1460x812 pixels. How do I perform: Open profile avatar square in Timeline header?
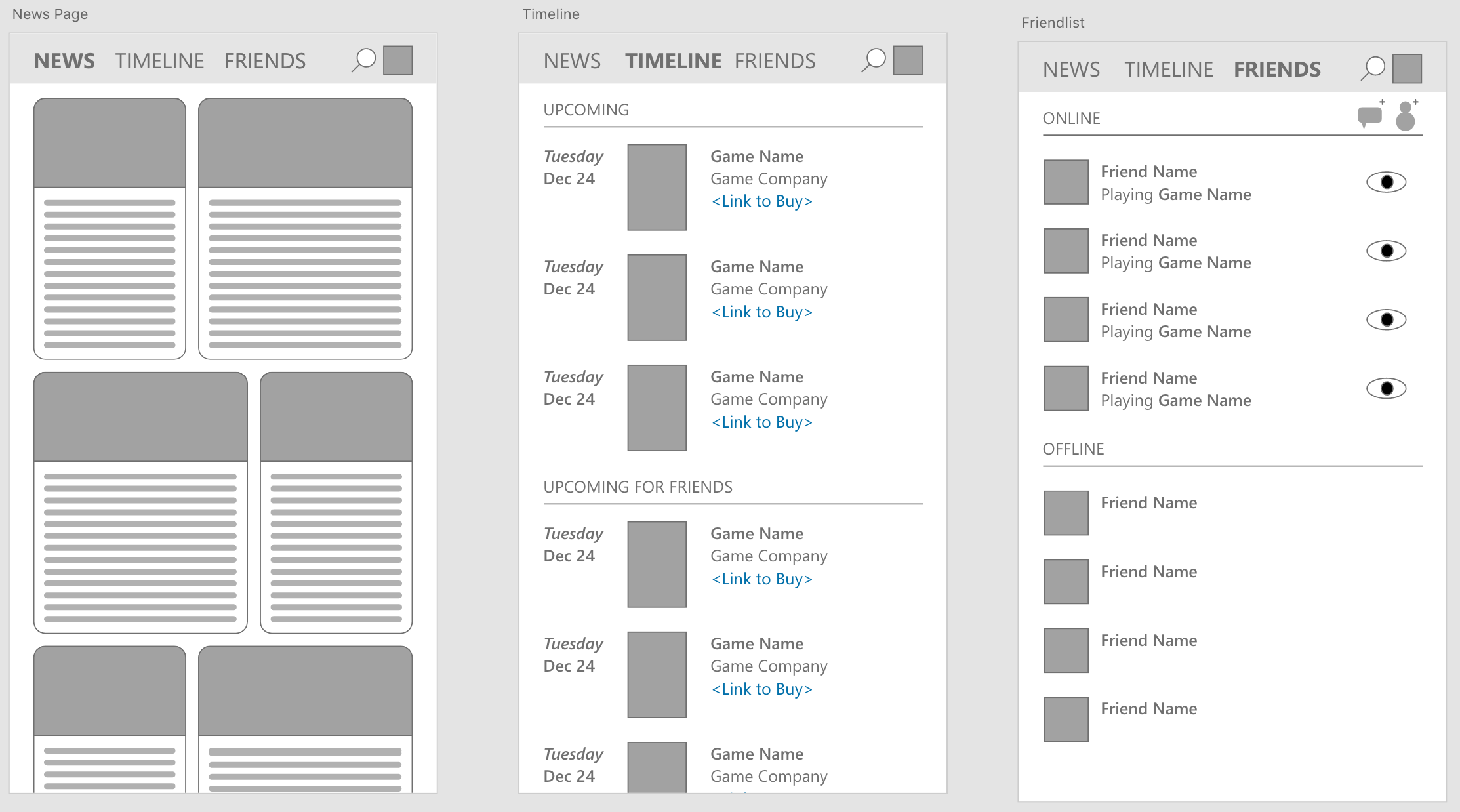(x=908, y=60)
